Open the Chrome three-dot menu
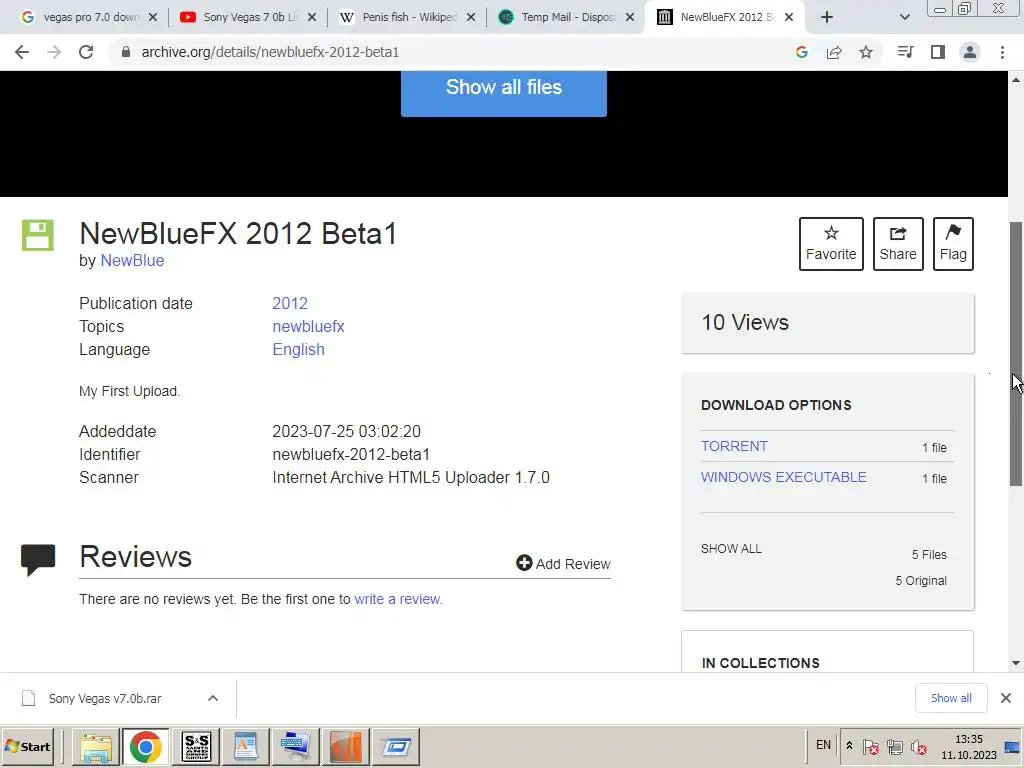Image resolution: width=1024 pixels, height=768 pixels. click(x=1002, y=52)
